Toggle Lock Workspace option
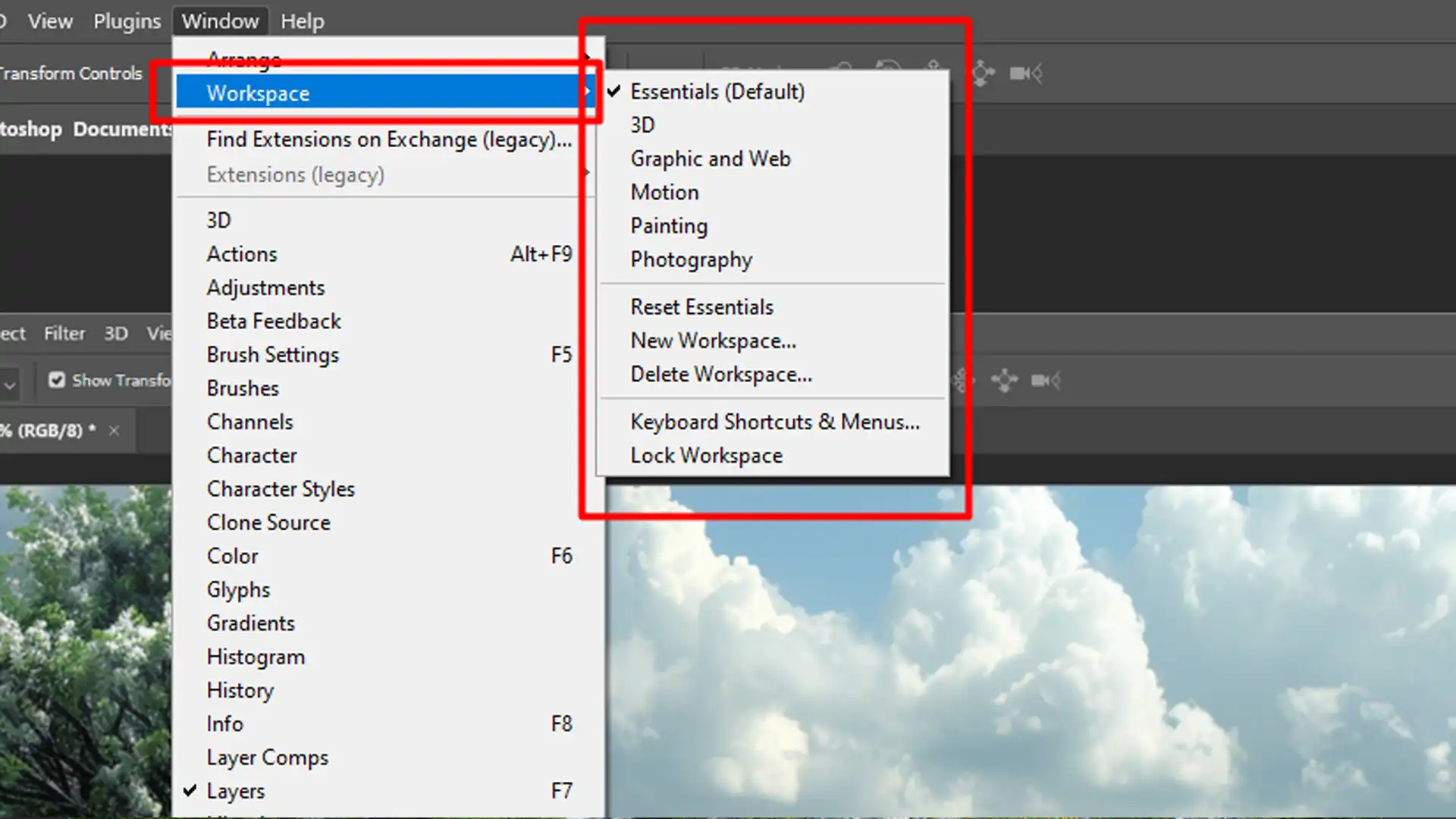This screenshot has height=819, width=1456. tap(706, 455)
